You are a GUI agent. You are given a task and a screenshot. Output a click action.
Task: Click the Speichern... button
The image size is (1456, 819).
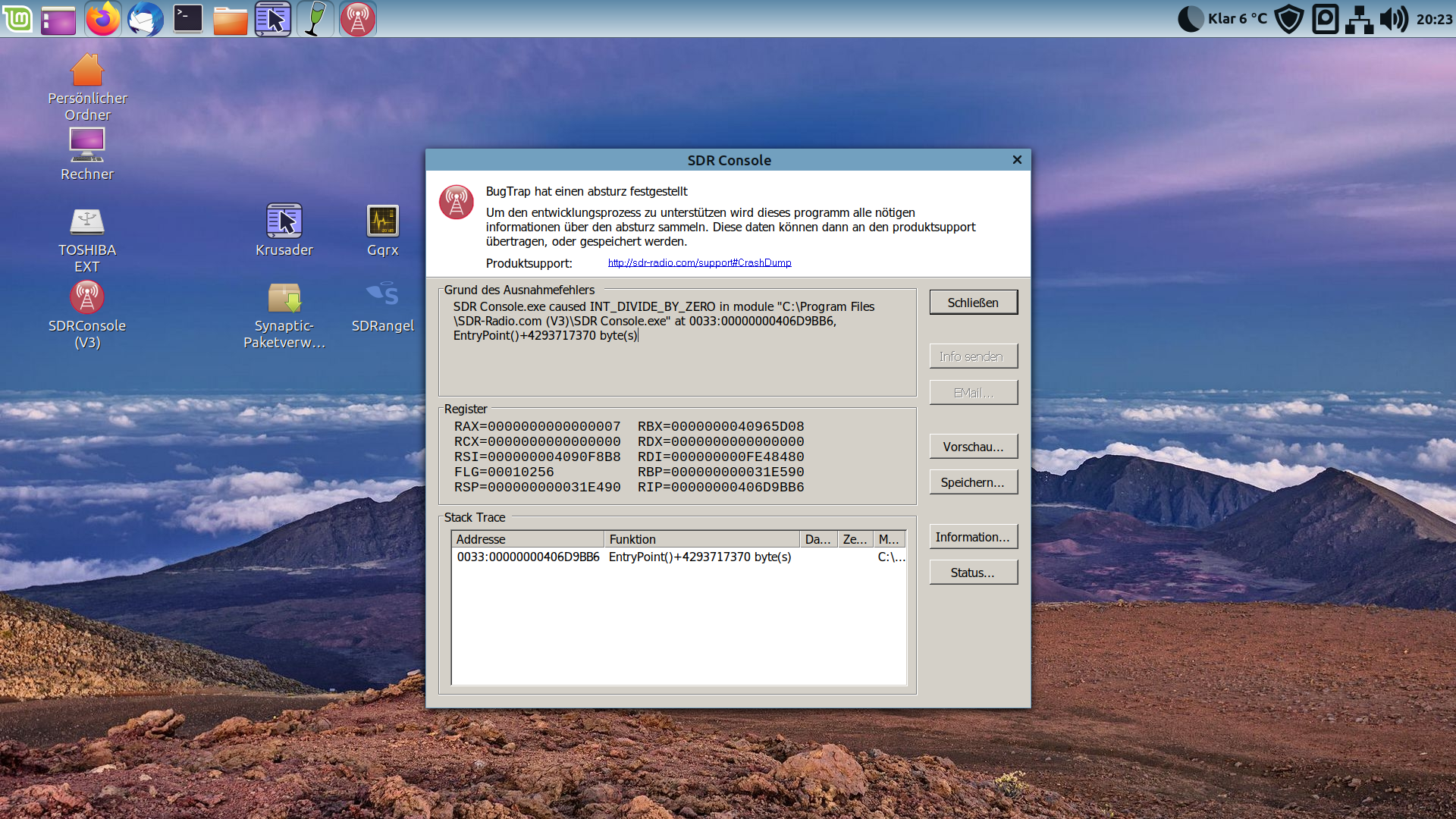tap(973, 482)
